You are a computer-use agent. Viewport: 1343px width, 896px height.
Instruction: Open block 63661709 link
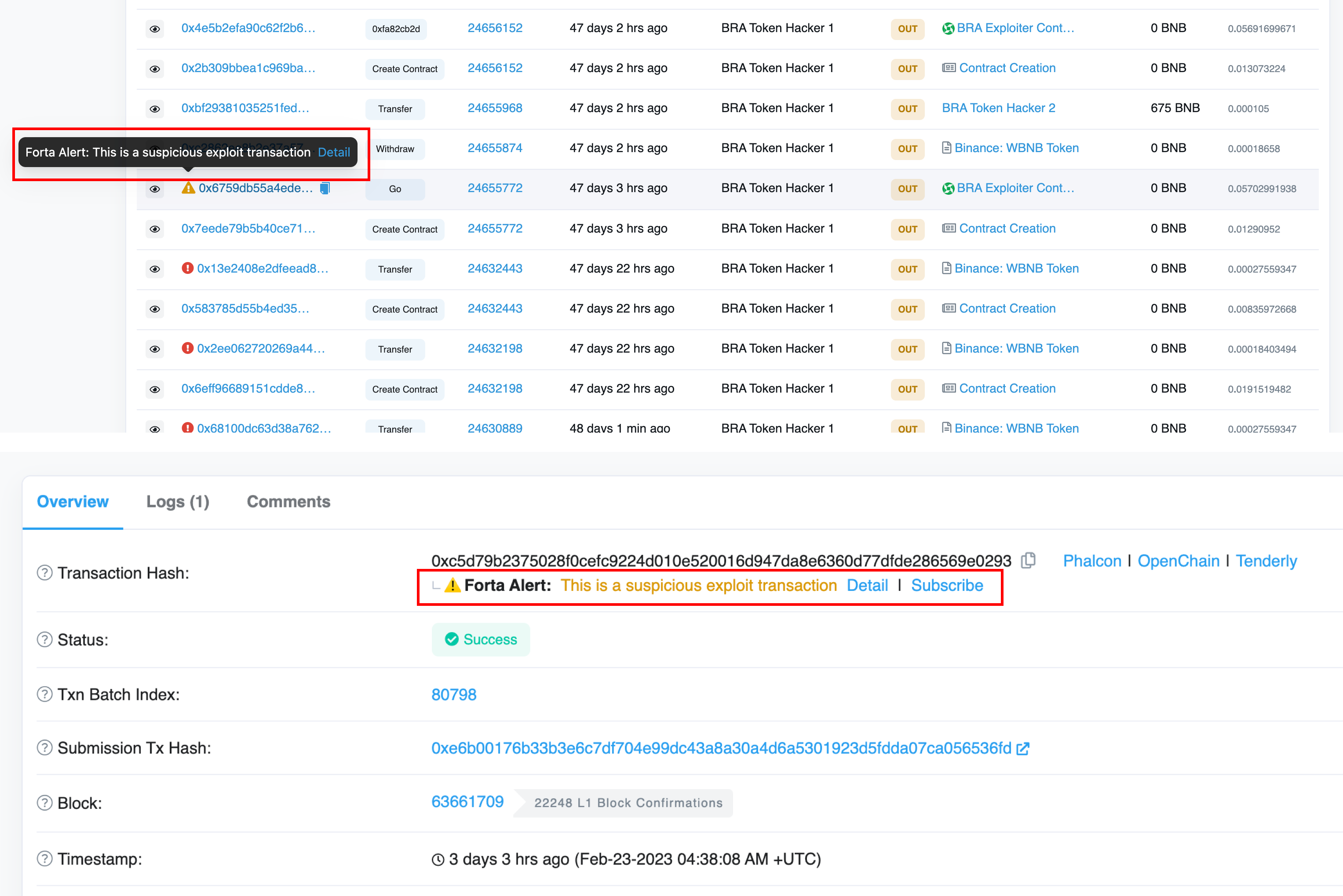(467, 802)
